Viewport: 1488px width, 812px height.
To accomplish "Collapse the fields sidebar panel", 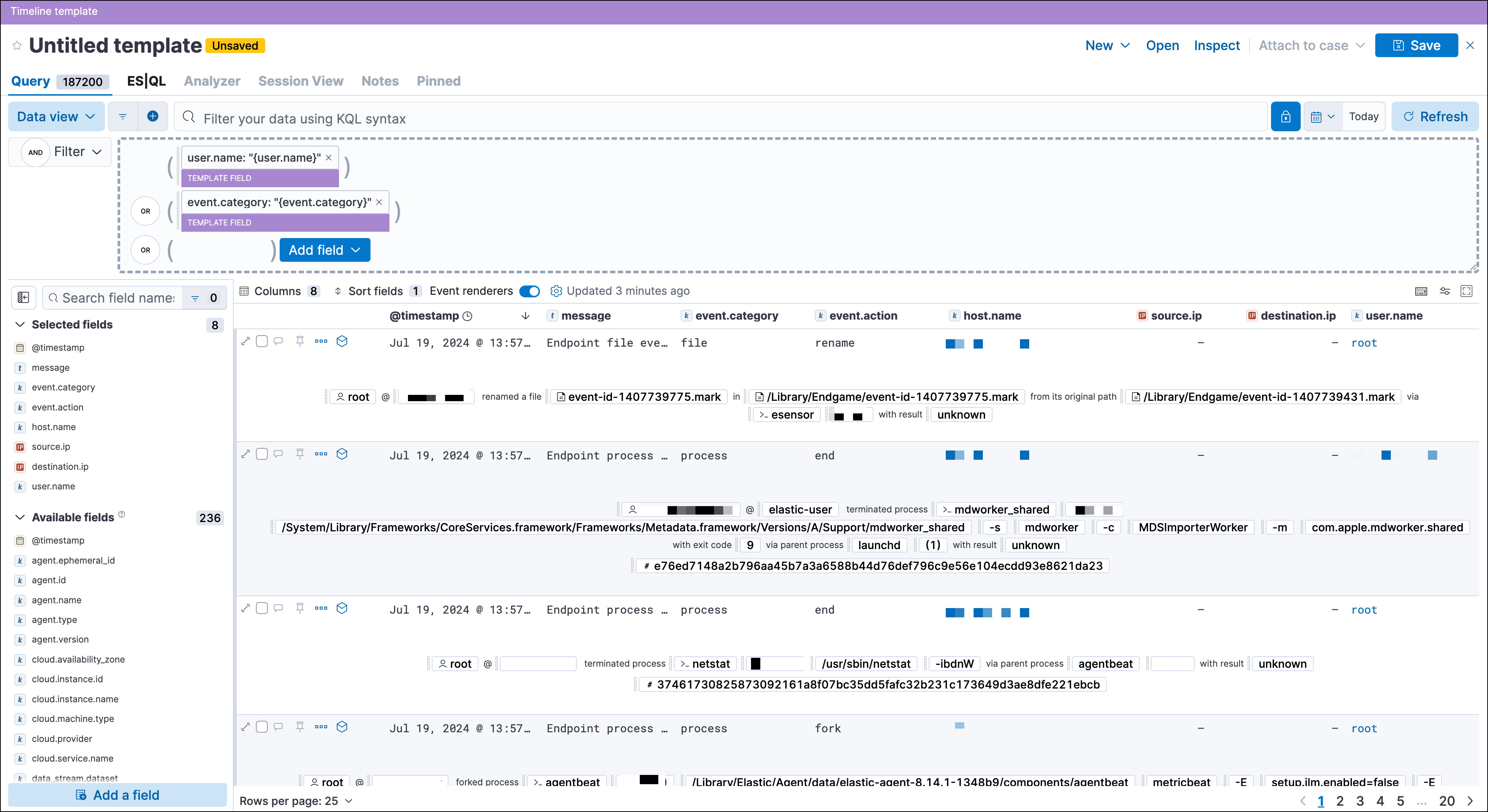I will pos(24,297).
